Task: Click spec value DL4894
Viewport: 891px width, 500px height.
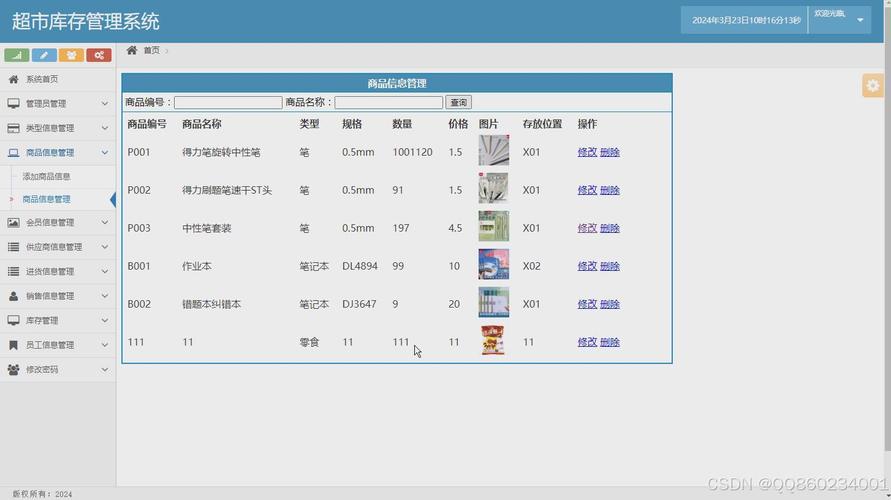Action: point(360,266)
